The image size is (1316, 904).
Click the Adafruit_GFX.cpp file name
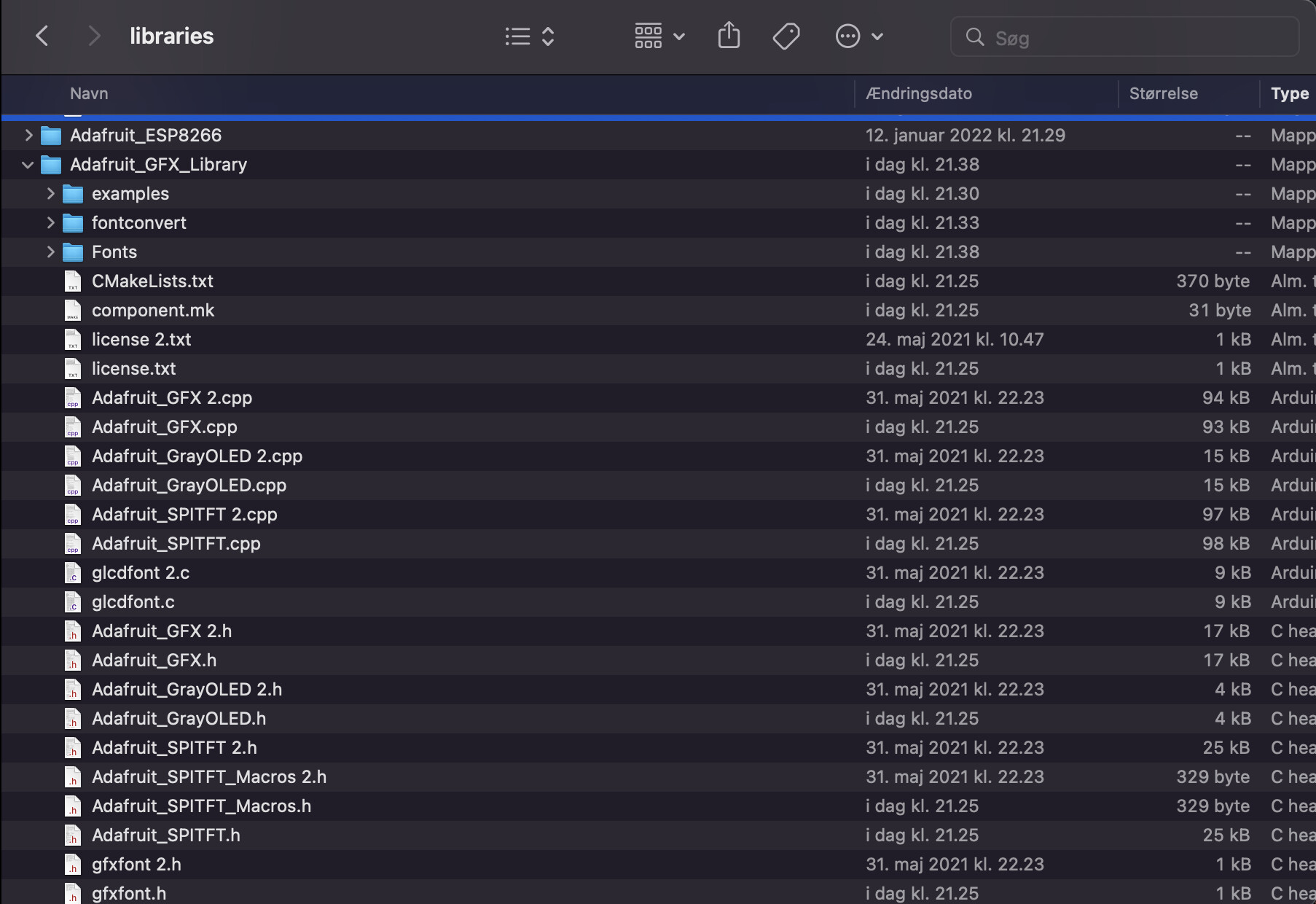pyautogui.click(x=165, y=427)
